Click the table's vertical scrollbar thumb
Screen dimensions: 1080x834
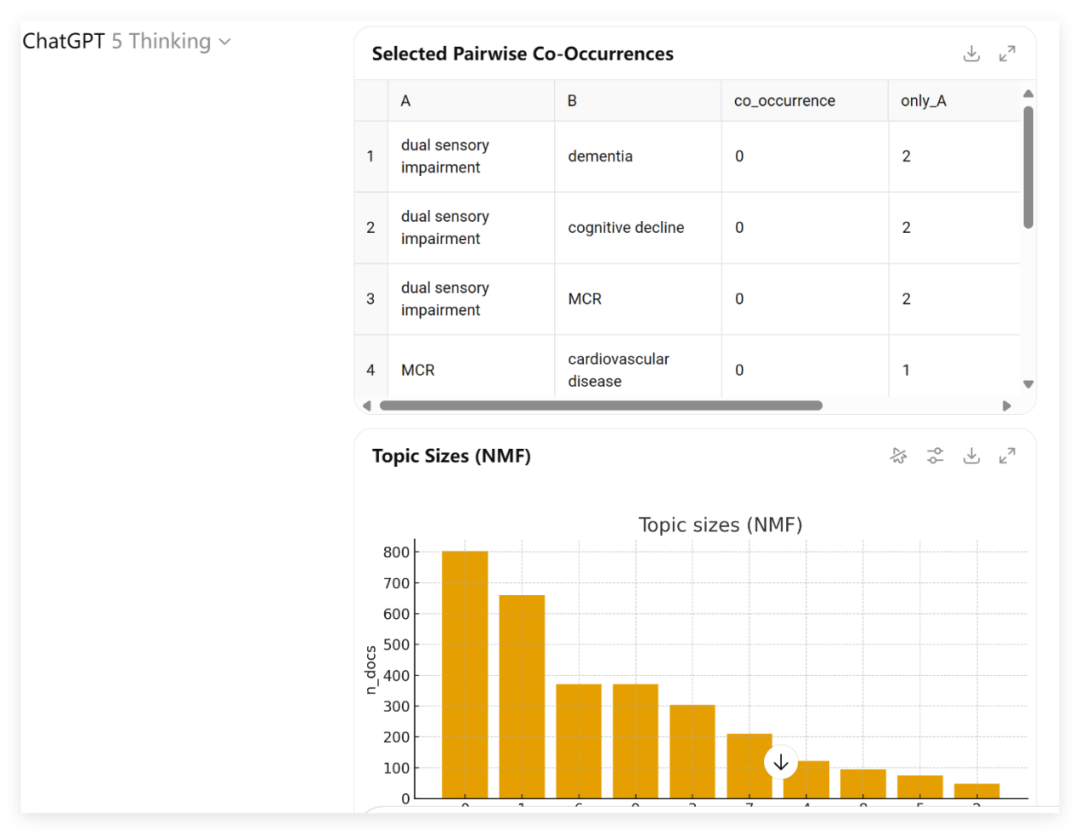1028,167
